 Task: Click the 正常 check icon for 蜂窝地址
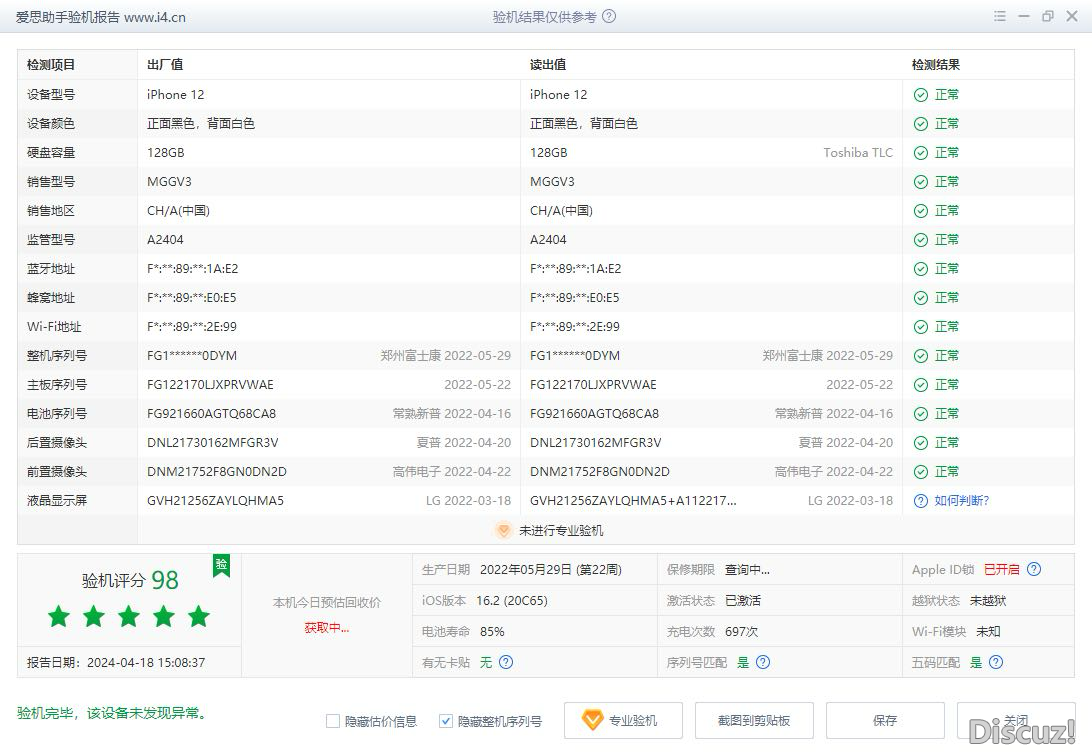click(x=921, y=298)
